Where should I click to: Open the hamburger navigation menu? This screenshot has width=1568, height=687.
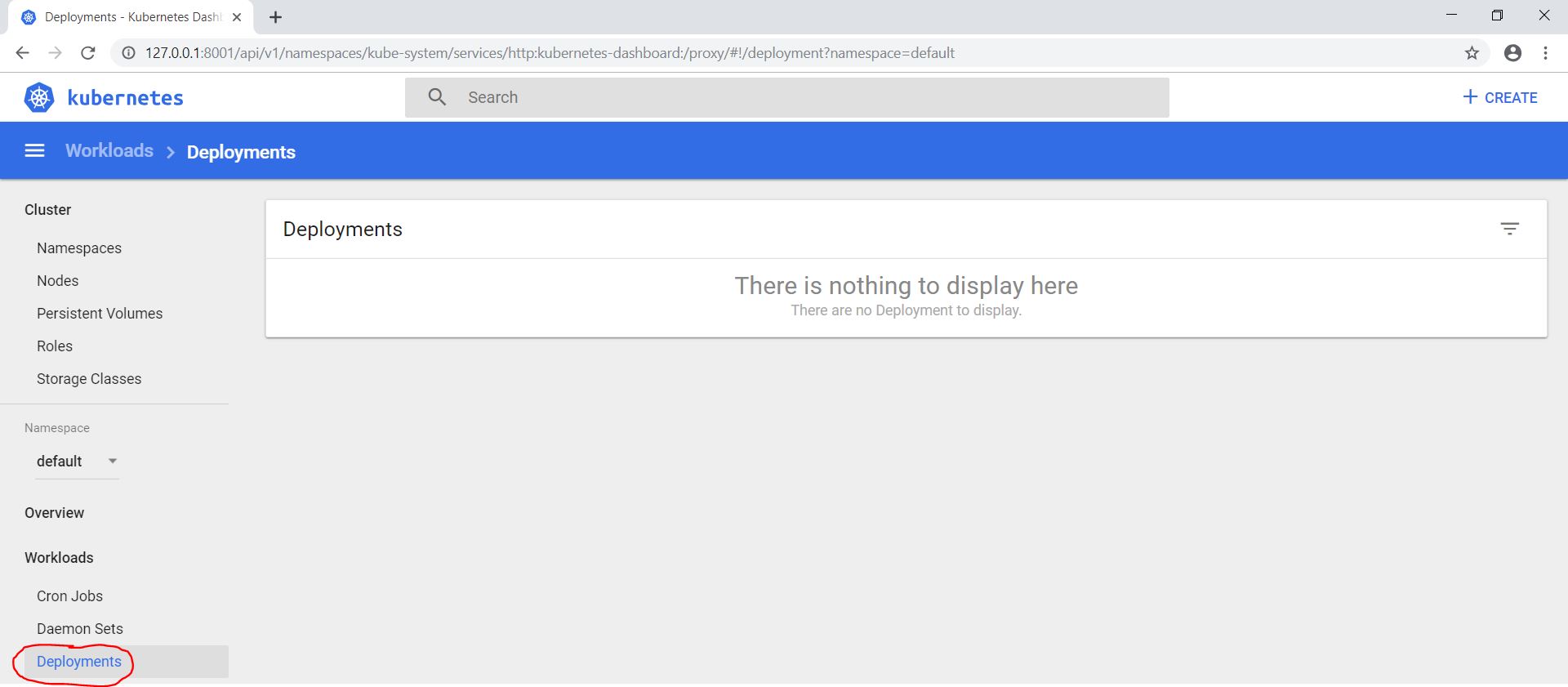pos(34,150)
